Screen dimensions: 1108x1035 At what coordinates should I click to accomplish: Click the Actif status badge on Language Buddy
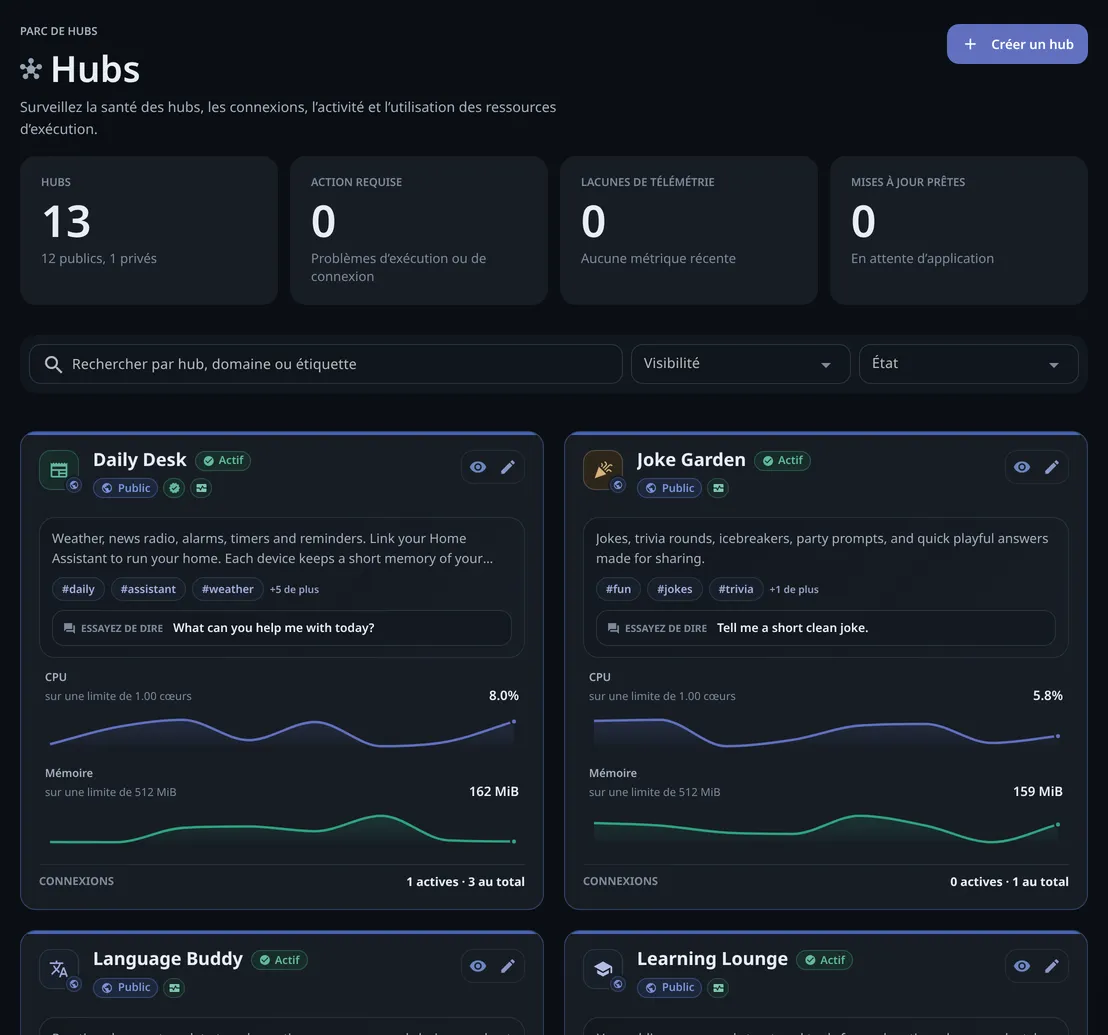point(279,960)
